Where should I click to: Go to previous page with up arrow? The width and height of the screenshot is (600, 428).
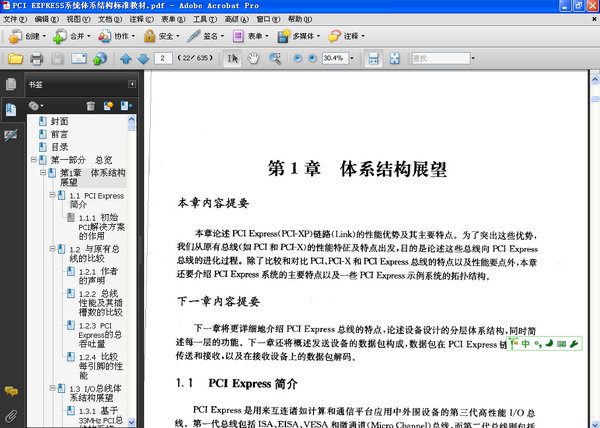(126, 59)
